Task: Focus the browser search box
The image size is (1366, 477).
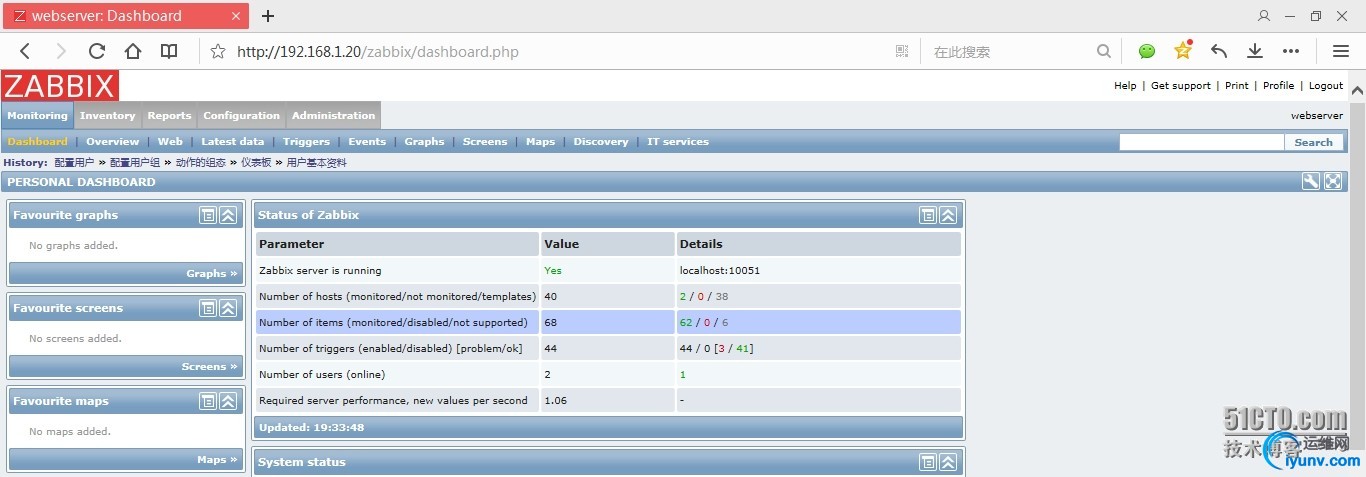Action: coord(1010,51)
